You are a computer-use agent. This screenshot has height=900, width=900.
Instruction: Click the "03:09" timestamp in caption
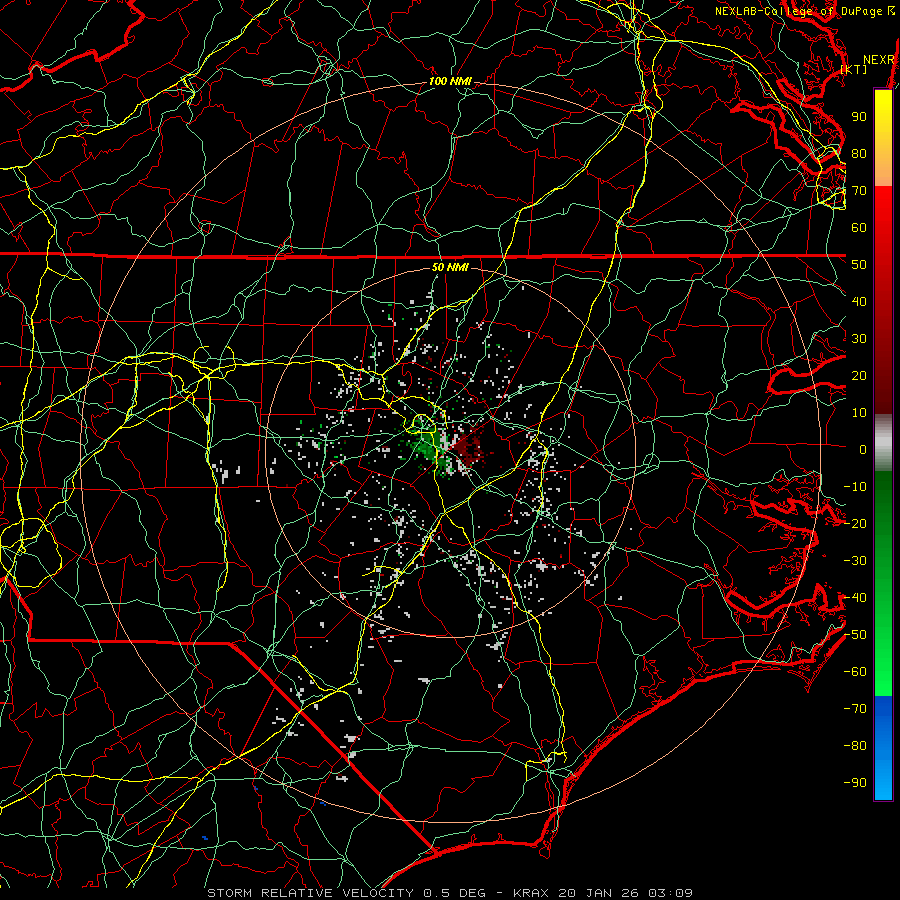coord(671,893)
